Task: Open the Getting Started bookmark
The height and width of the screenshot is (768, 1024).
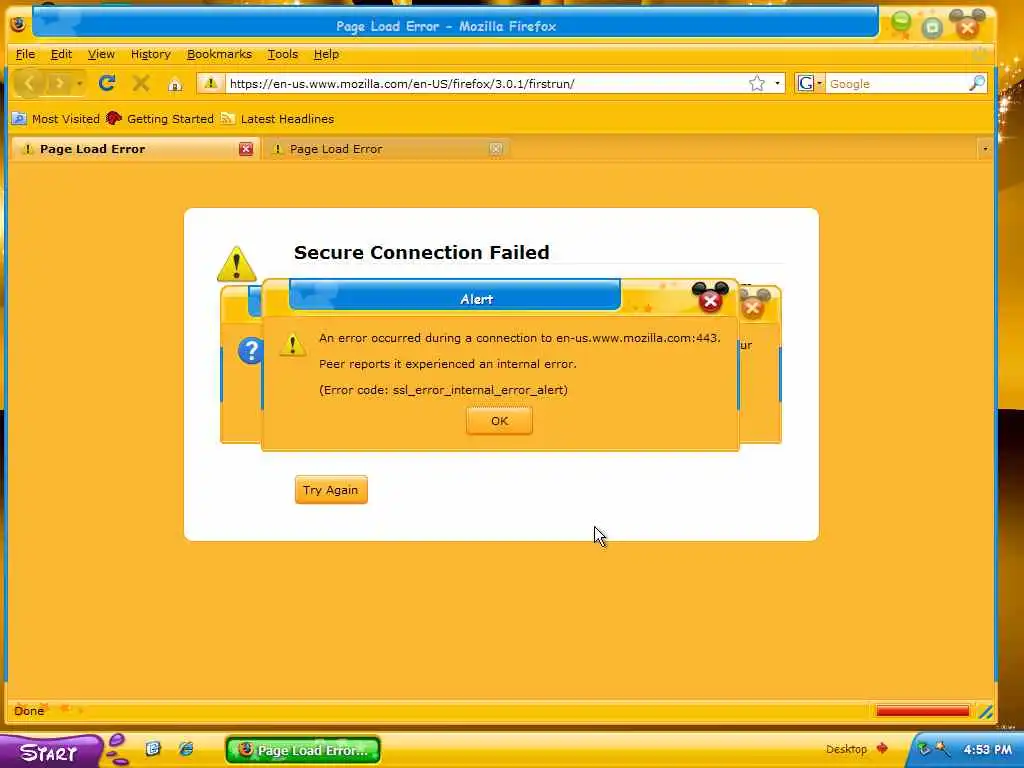Action: [x=160, y=119]
